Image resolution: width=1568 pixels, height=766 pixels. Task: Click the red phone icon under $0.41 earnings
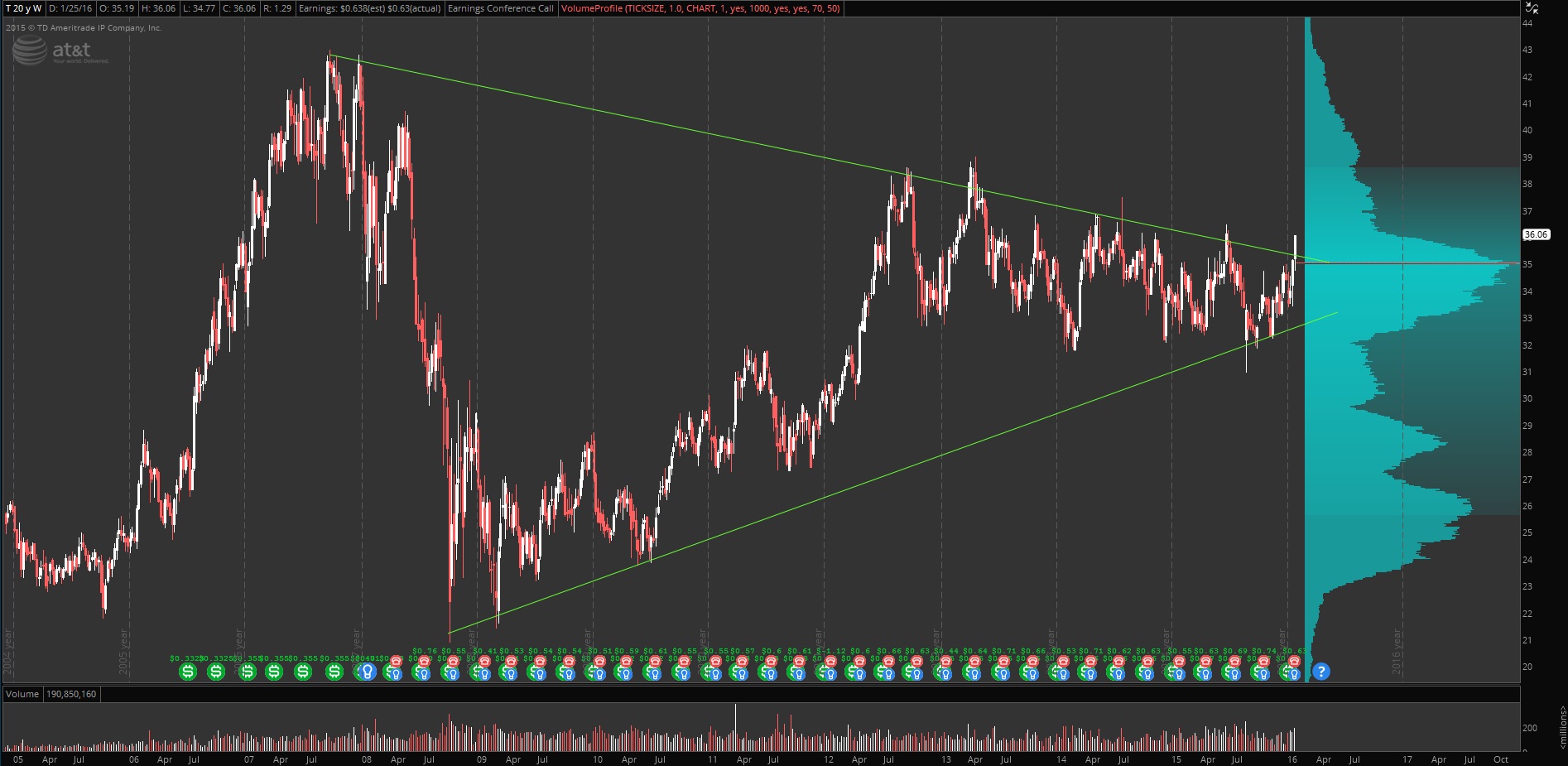click(x=483, y=662)
